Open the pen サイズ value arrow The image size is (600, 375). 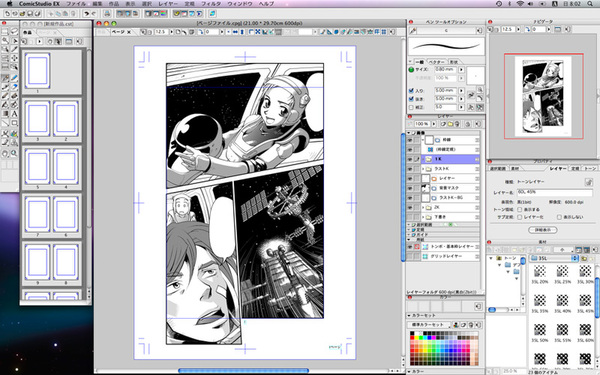point(461,70)
